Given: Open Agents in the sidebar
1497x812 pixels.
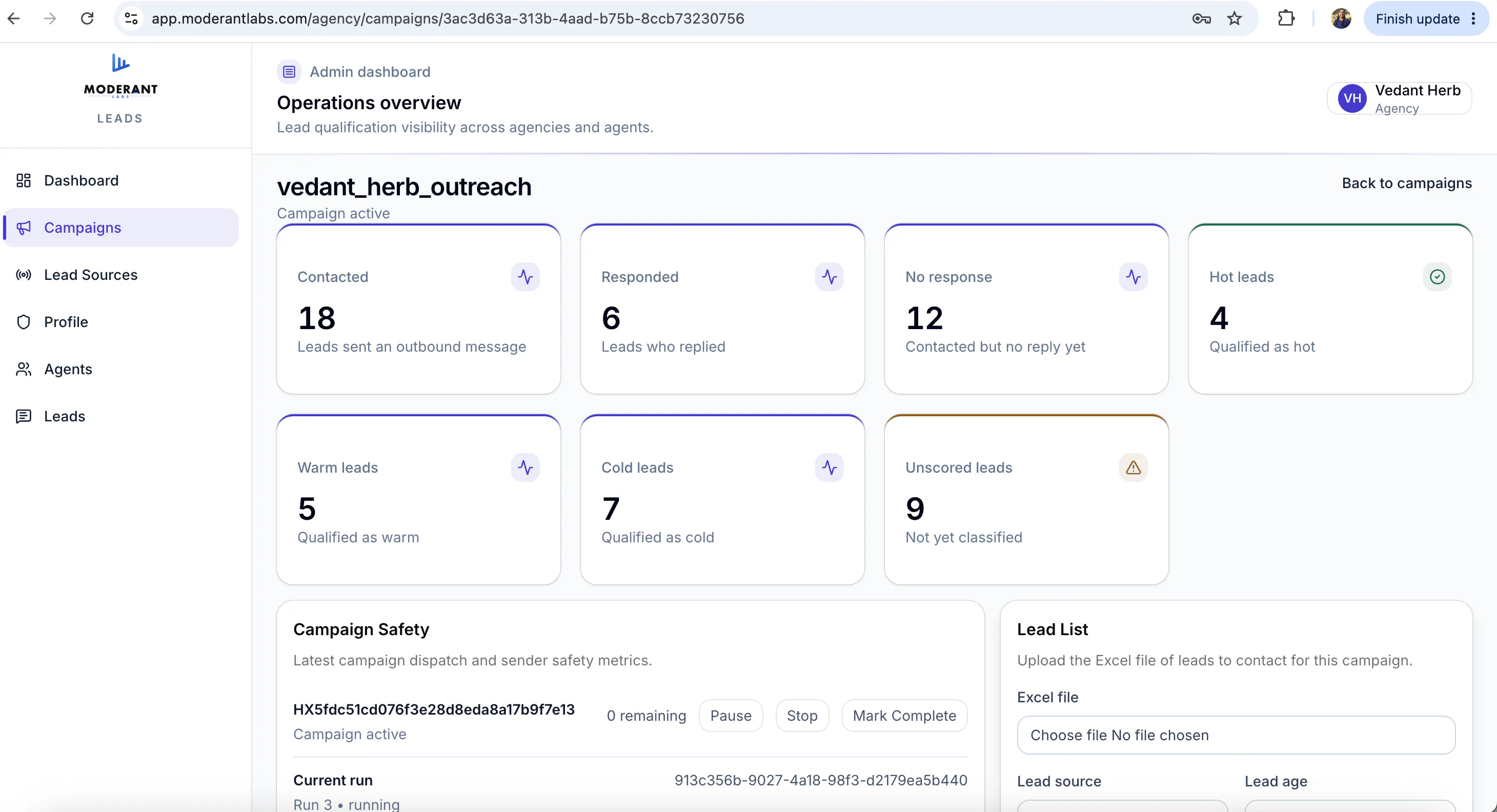Looking at the screenshot, I should (x=121, y=369).
